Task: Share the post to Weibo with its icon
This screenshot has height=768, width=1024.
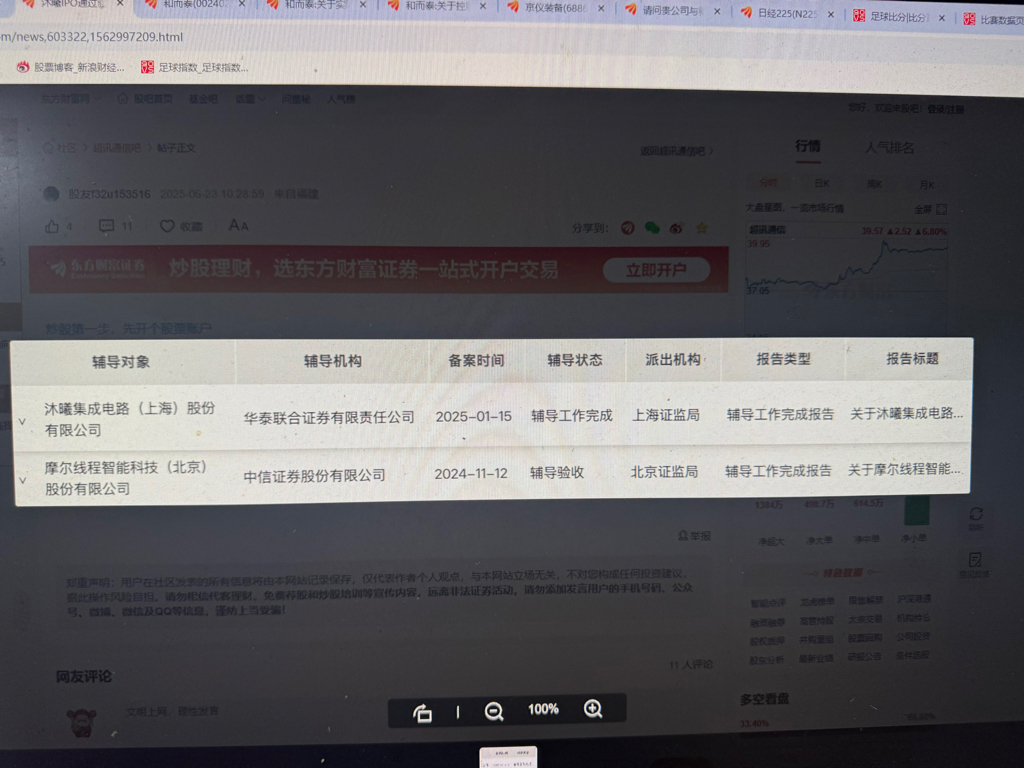Action: tap(677, 228)
